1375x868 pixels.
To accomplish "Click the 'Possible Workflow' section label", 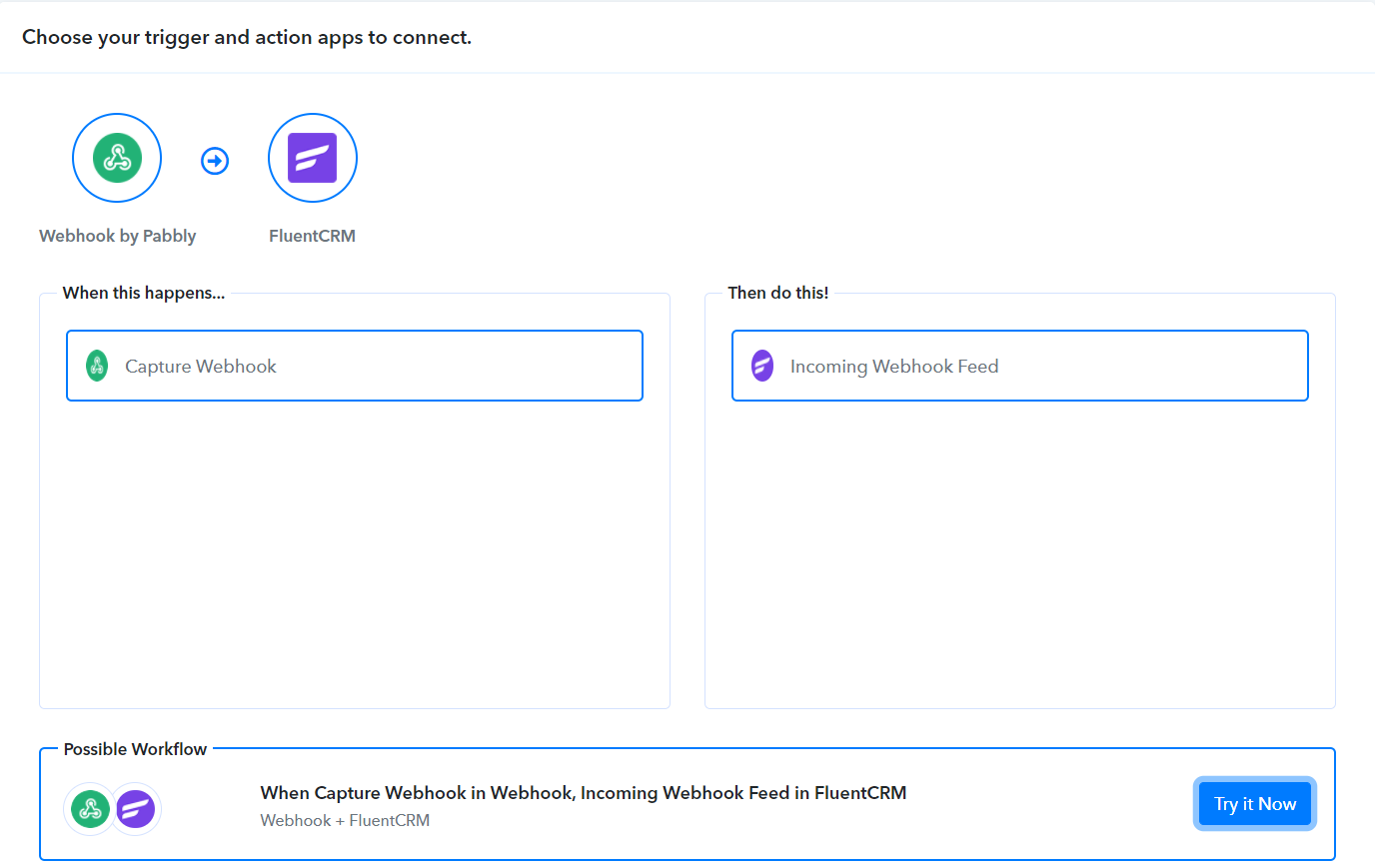I will 135,749.
